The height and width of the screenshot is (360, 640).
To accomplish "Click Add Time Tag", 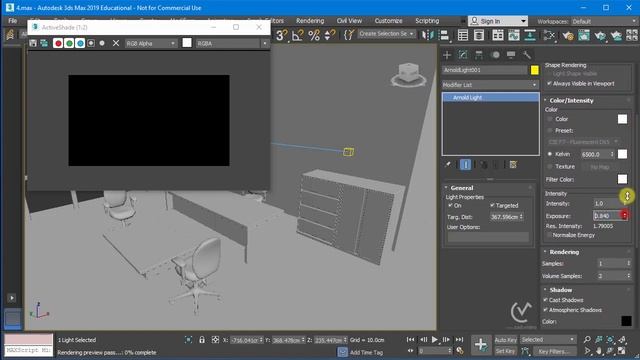I will [366, 352].
